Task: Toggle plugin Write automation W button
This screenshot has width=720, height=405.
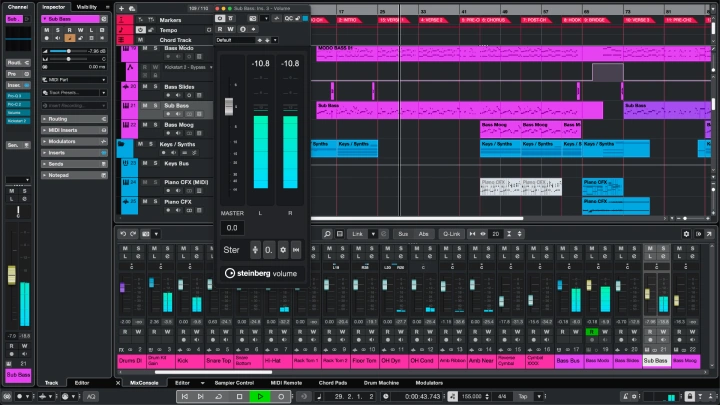Action: [231, 29]
